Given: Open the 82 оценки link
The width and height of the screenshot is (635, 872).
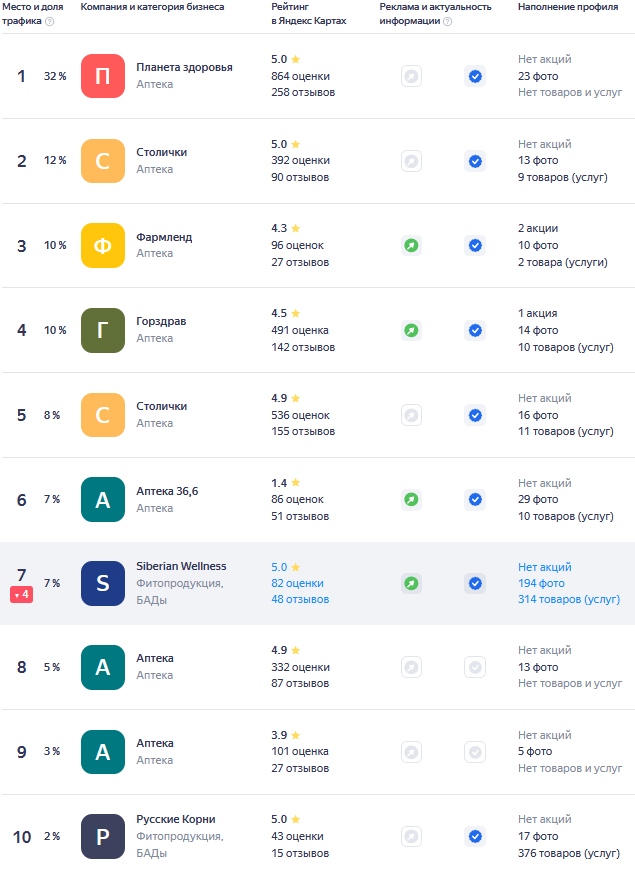Looking at the screenshot, I should click(x=297, y=583).
